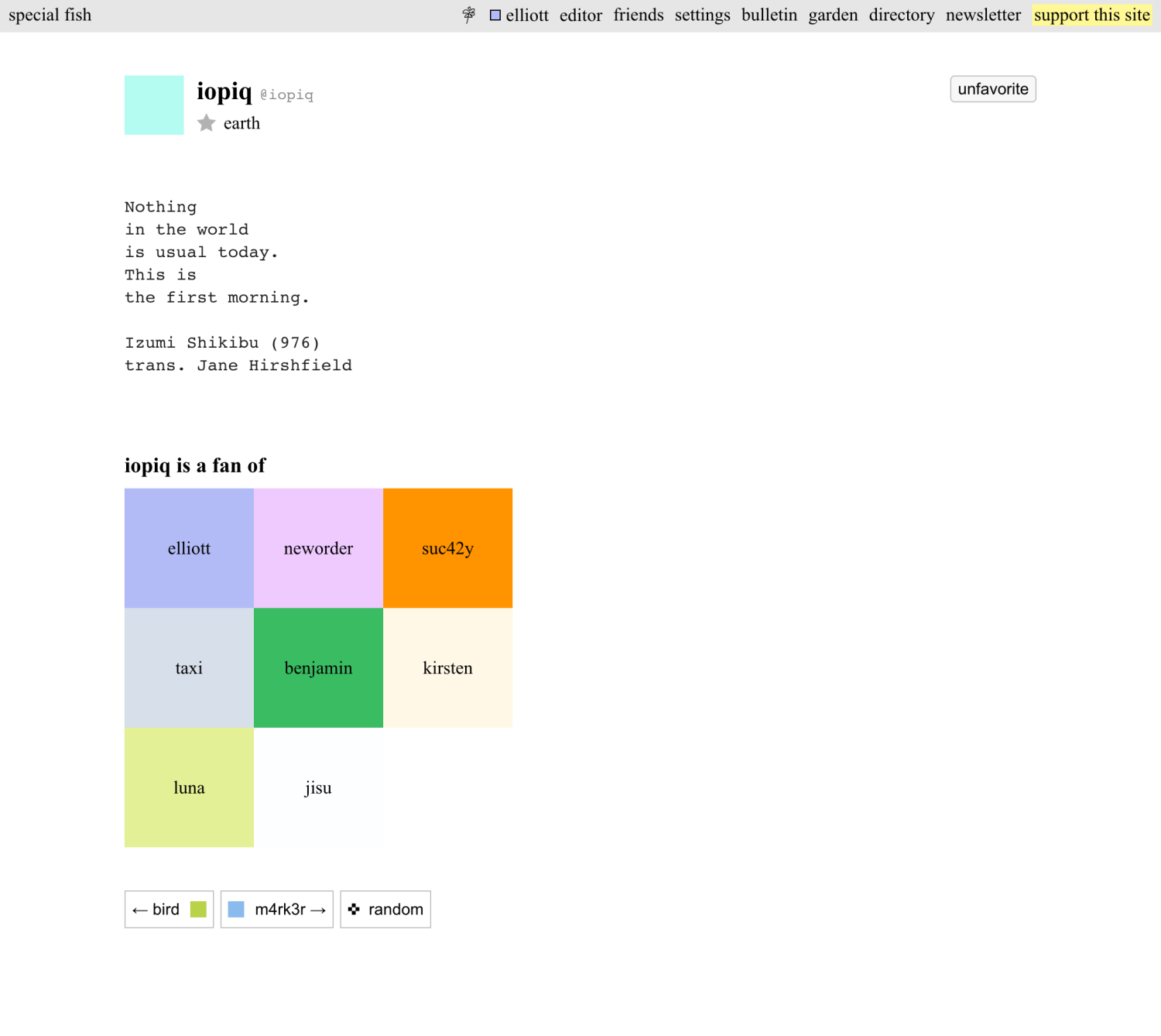Open the pink neworder tile
The width and height of the screenshot is (1161, 1036).
pyautogui.click(x=318, y=548)
